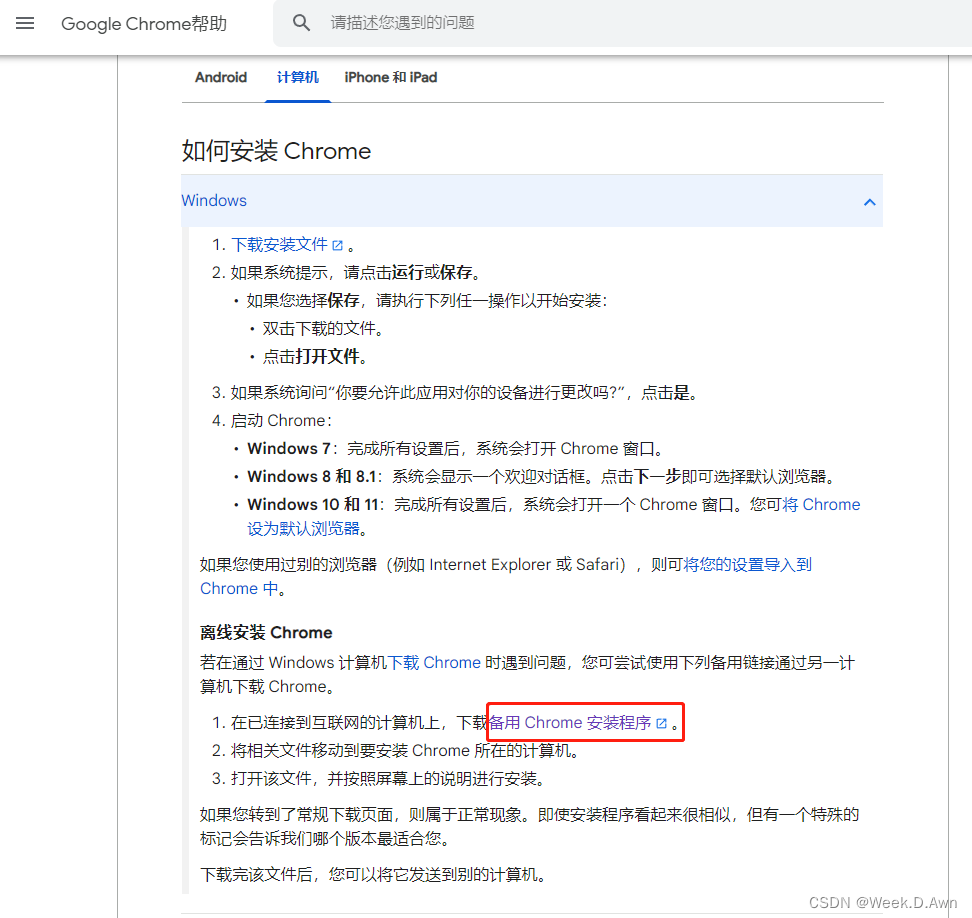Viewport: 972px width, 918px height.
Task: Click step 将相关文件移动到要安装 Chrome 所在的计算机
Action: tap(407, 751)
